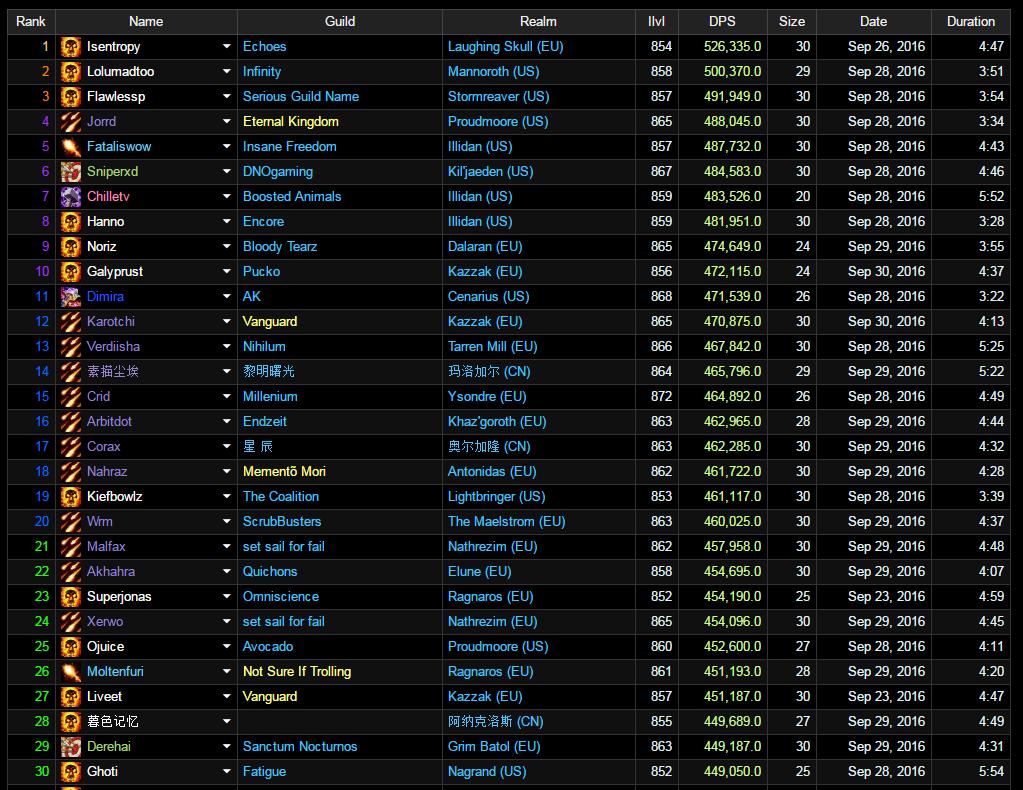The height and width of the screenshot is (790, 1023).
Task: Click the icon beside Galyprust
Action: 70,271
